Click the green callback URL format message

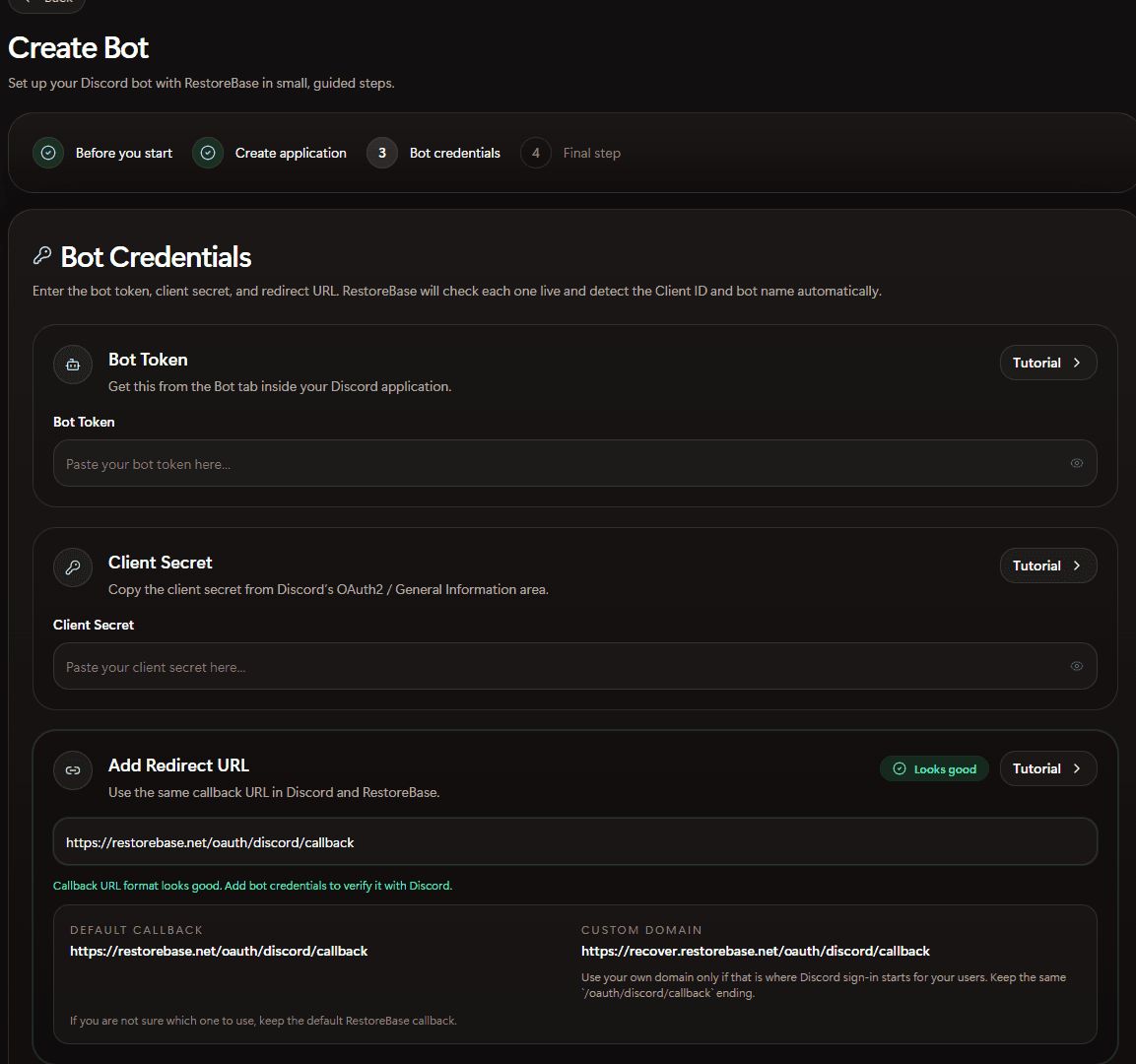click(x=252, y=886)
